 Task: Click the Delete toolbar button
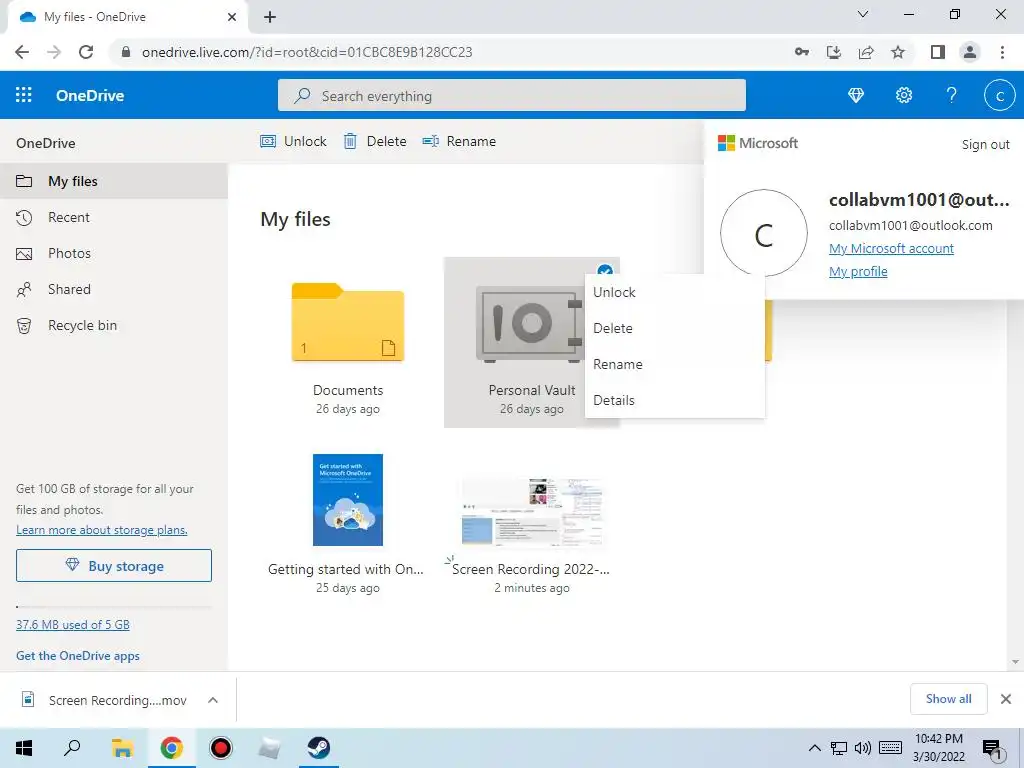tap(375, 141)
